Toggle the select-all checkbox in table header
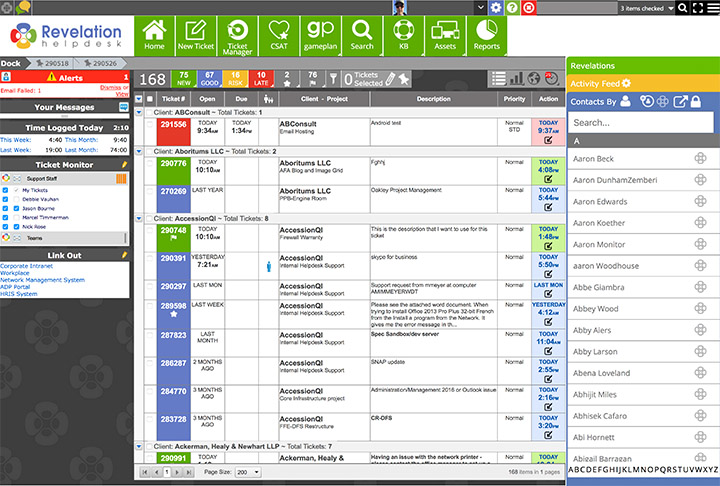The height and width of the screenshot is (486, 720). click(x=150, y=99)
